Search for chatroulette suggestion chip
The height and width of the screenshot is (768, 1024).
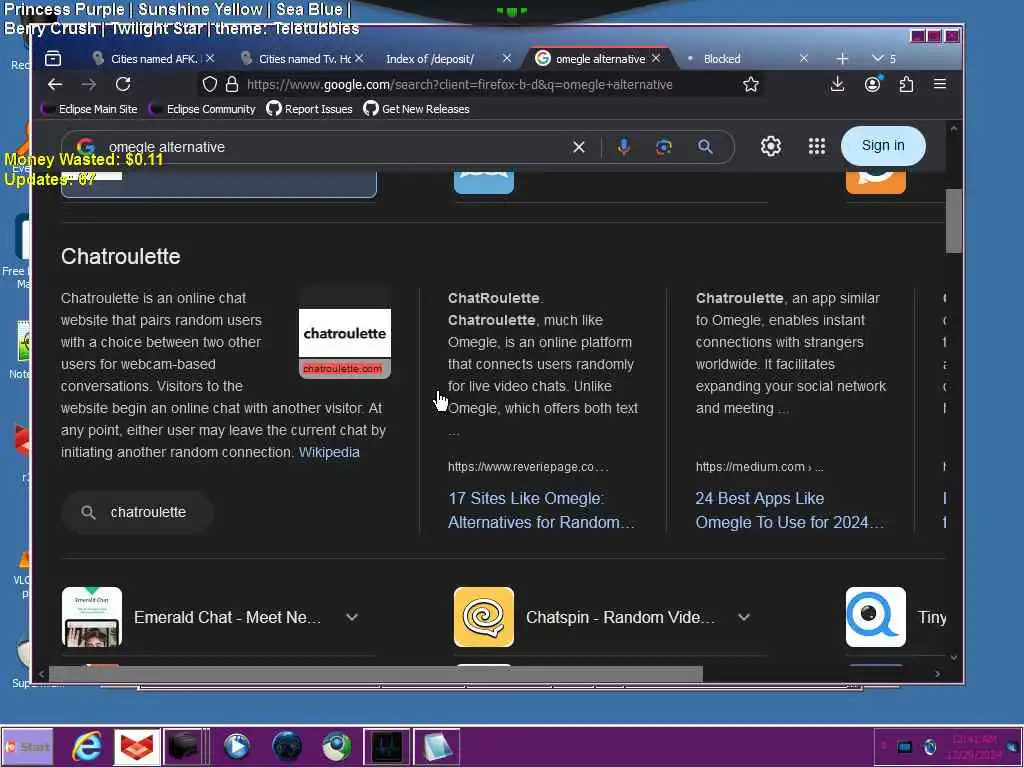(137, 512)
